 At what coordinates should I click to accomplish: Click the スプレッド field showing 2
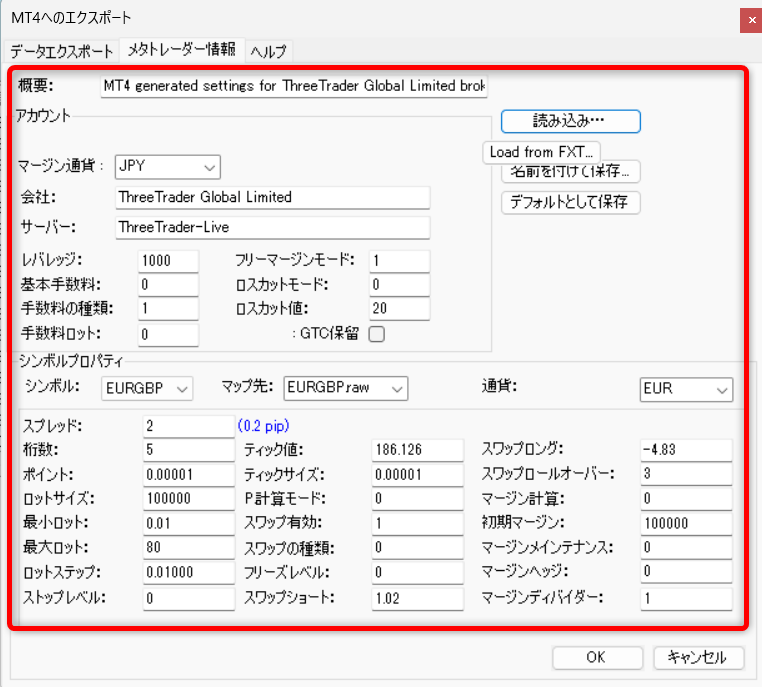point(189,426)
